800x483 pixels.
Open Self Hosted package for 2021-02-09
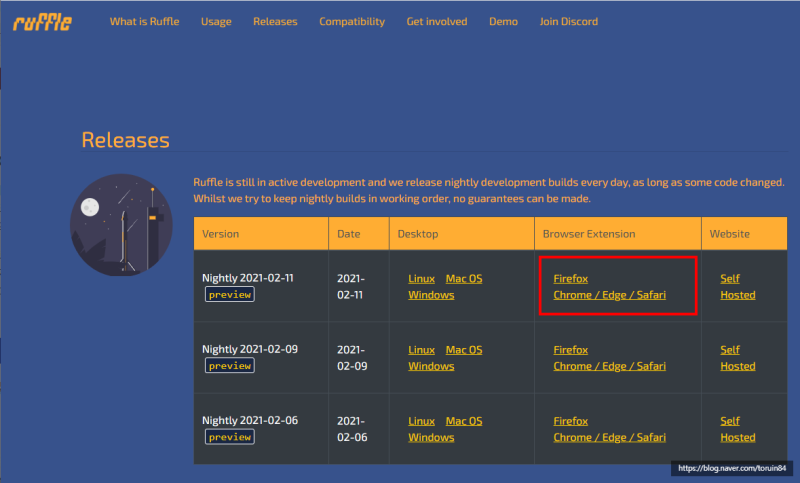pos(738,358)
